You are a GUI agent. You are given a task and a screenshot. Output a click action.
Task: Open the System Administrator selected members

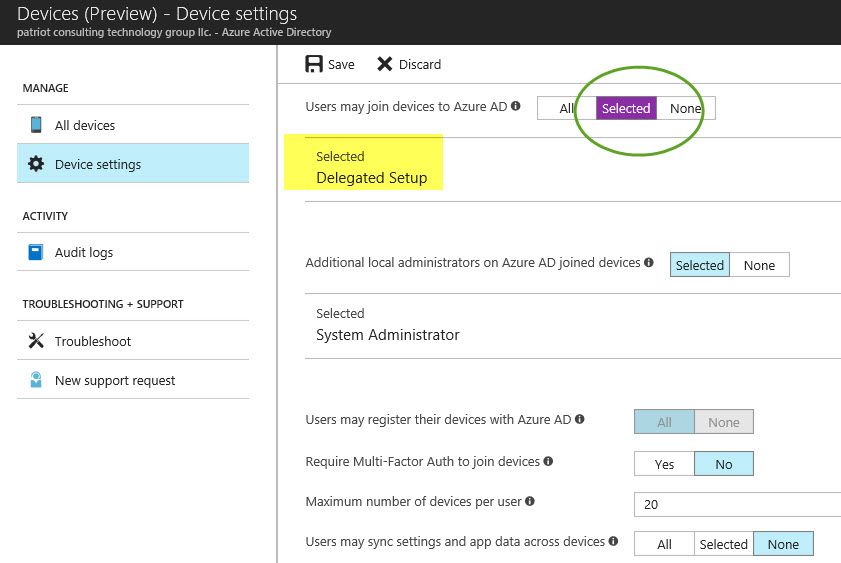pyautogui.click(x=387, y=335)
